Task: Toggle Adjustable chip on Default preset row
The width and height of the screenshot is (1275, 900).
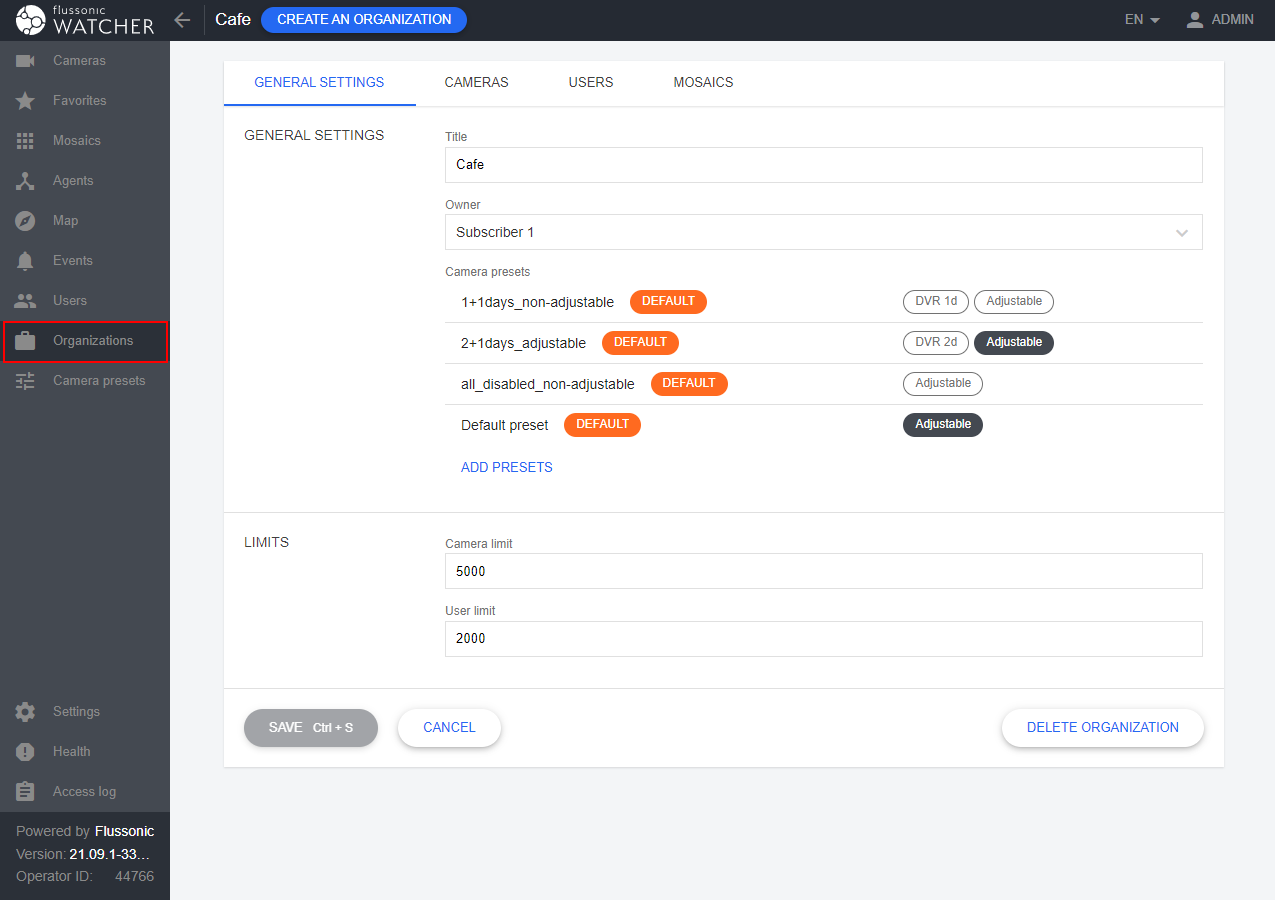Action: click(x=942, y=424)
